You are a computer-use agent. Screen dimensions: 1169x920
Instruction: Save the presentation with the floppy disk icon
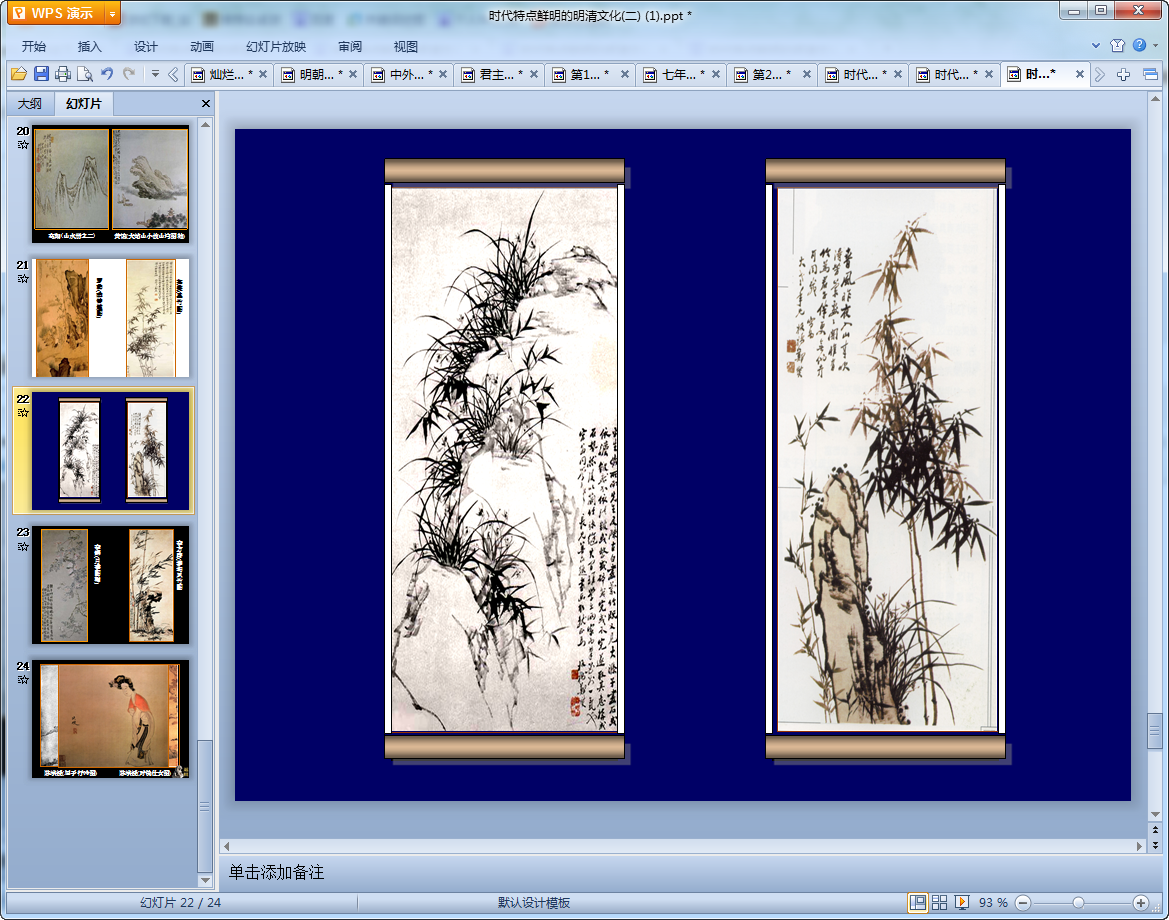pos(41,74)
